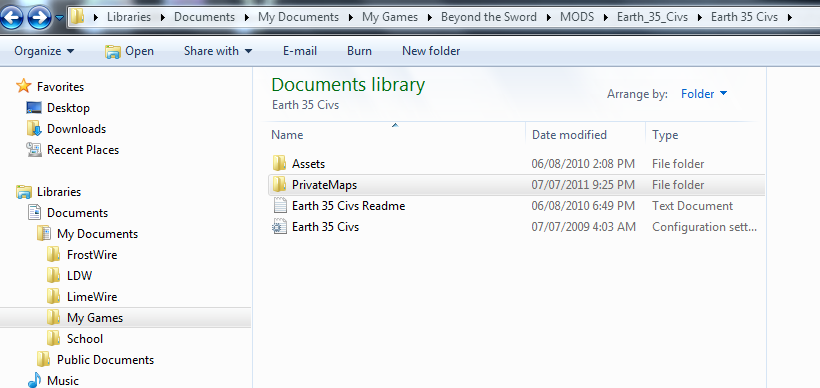Expand the arrow after Beyond the Sword
Image resolution: width=820 pixels, height=388 pixels.
tap(548, 17)
